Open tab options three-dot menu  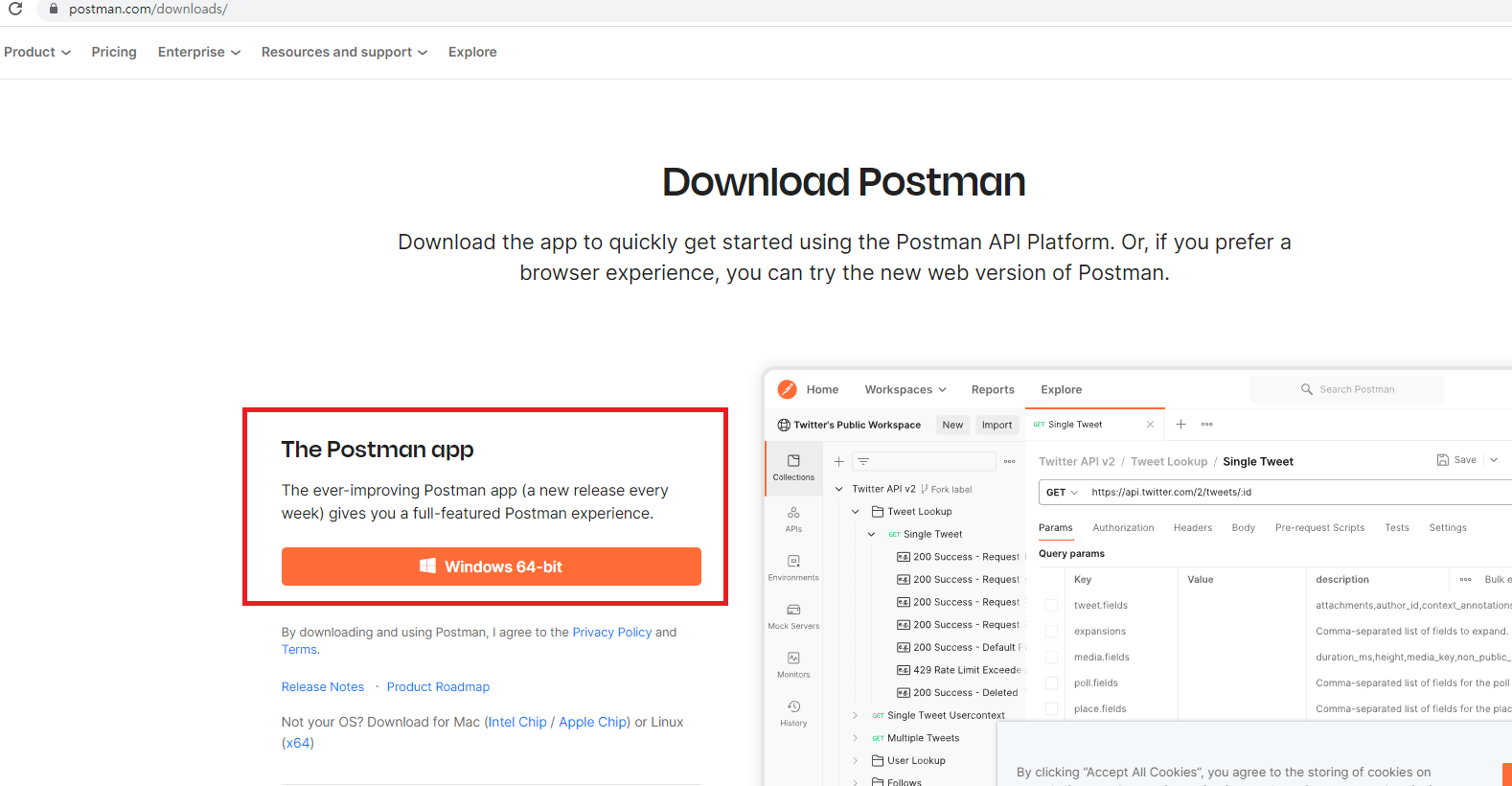click(x=1207, y=424)
